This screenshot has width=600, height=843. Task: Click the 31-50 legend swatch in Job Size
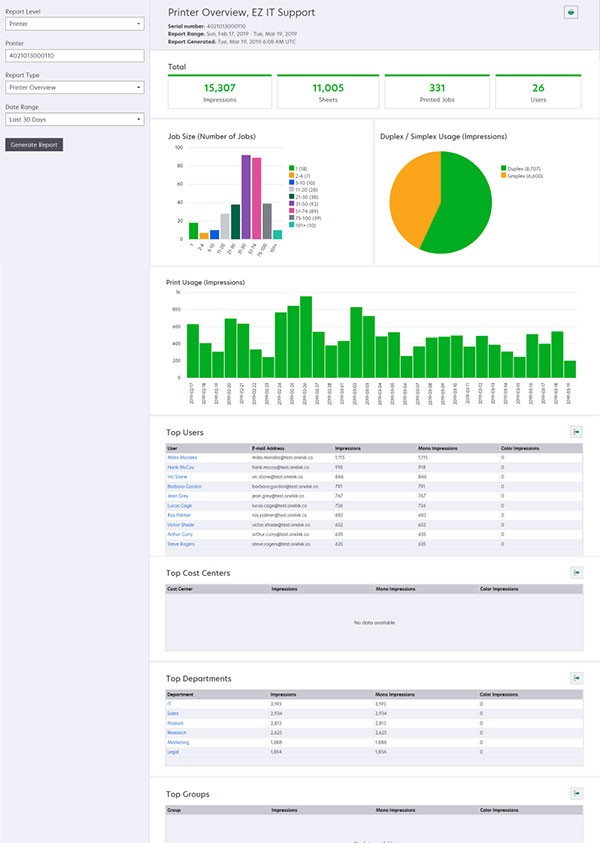coord(292,204)
